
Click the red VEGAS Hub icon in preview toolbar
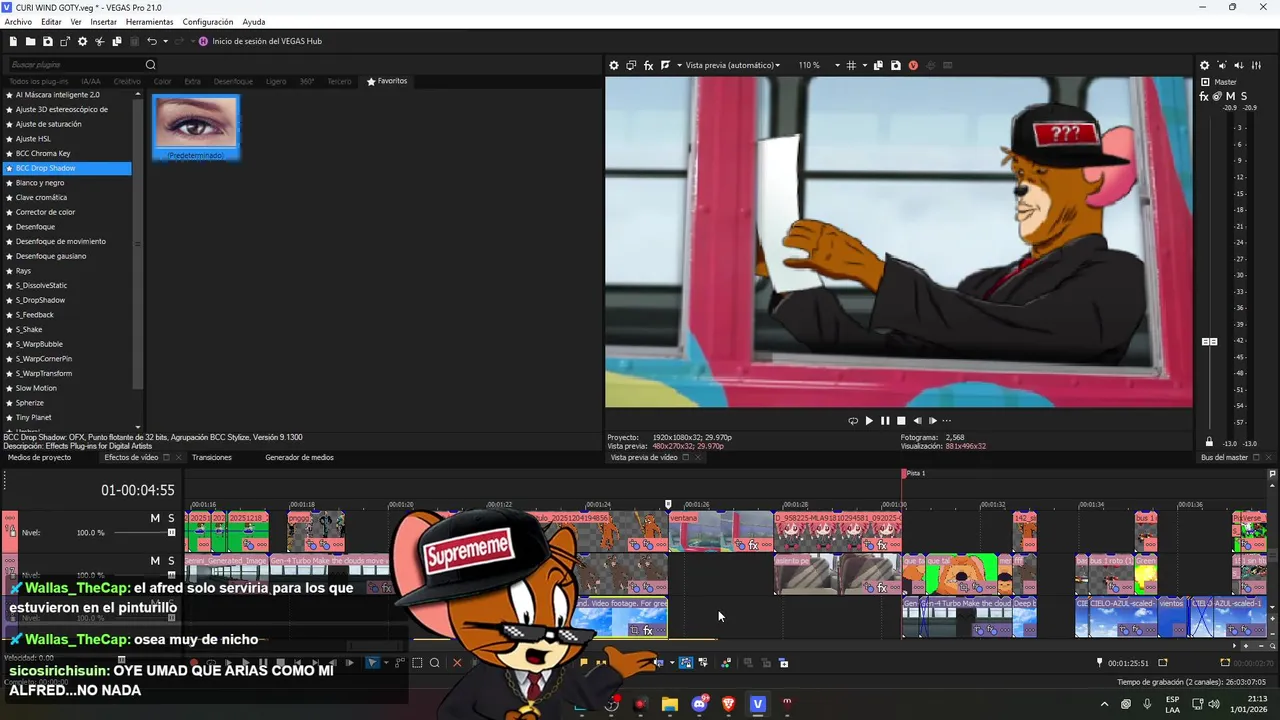913,65
